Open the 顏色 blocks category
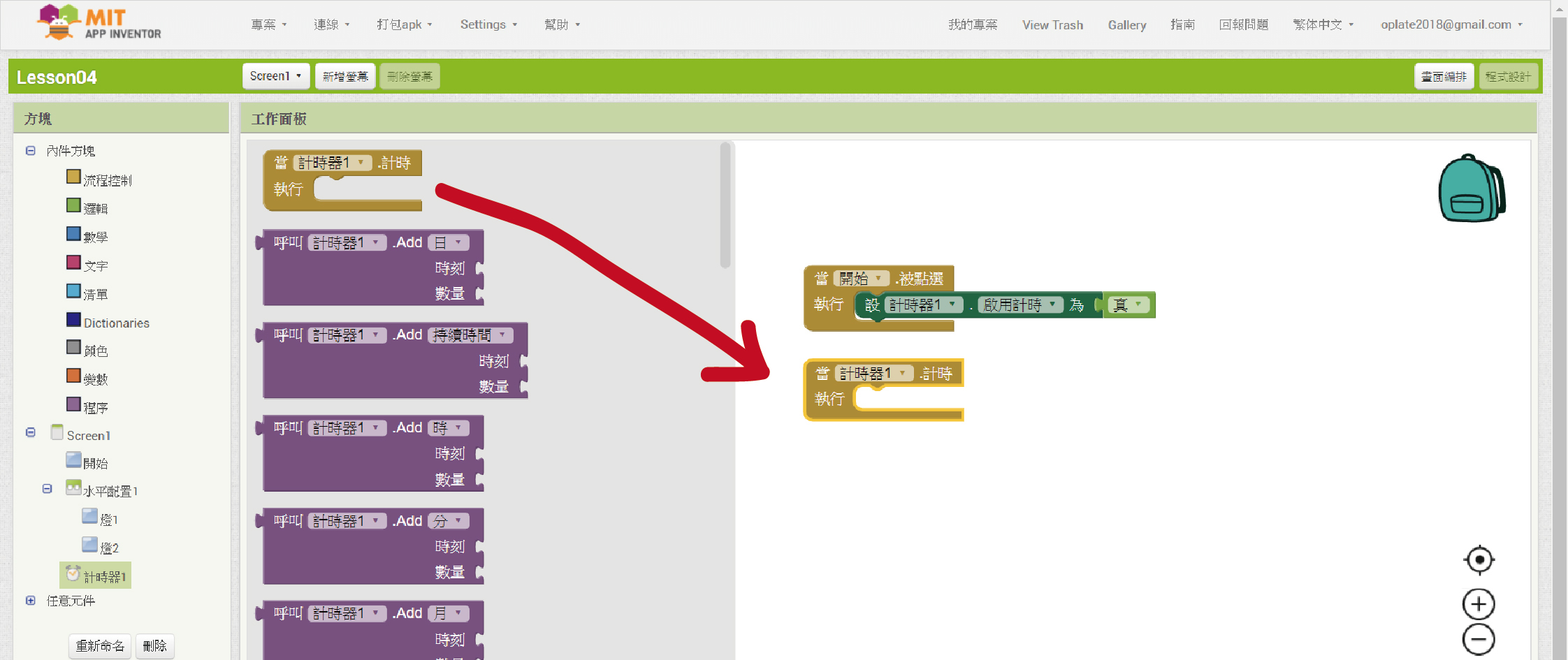Screen dimensions: 1568x660 [96, 351]
